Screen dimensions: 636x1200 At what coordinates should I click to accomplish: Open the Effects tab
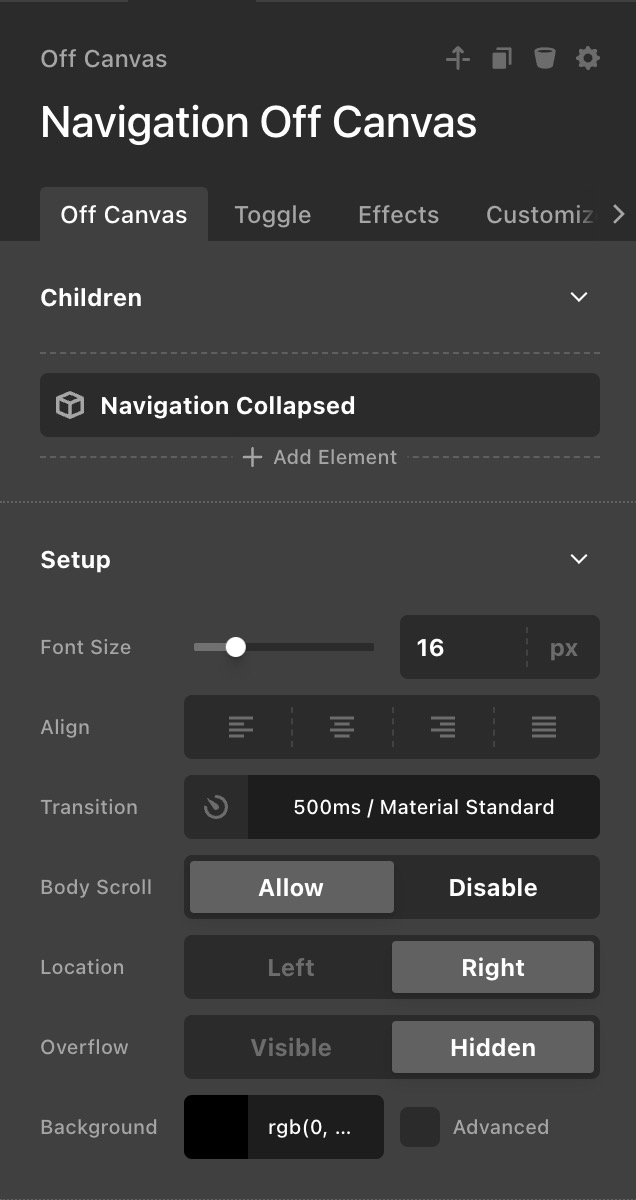[x=398, y=215]
